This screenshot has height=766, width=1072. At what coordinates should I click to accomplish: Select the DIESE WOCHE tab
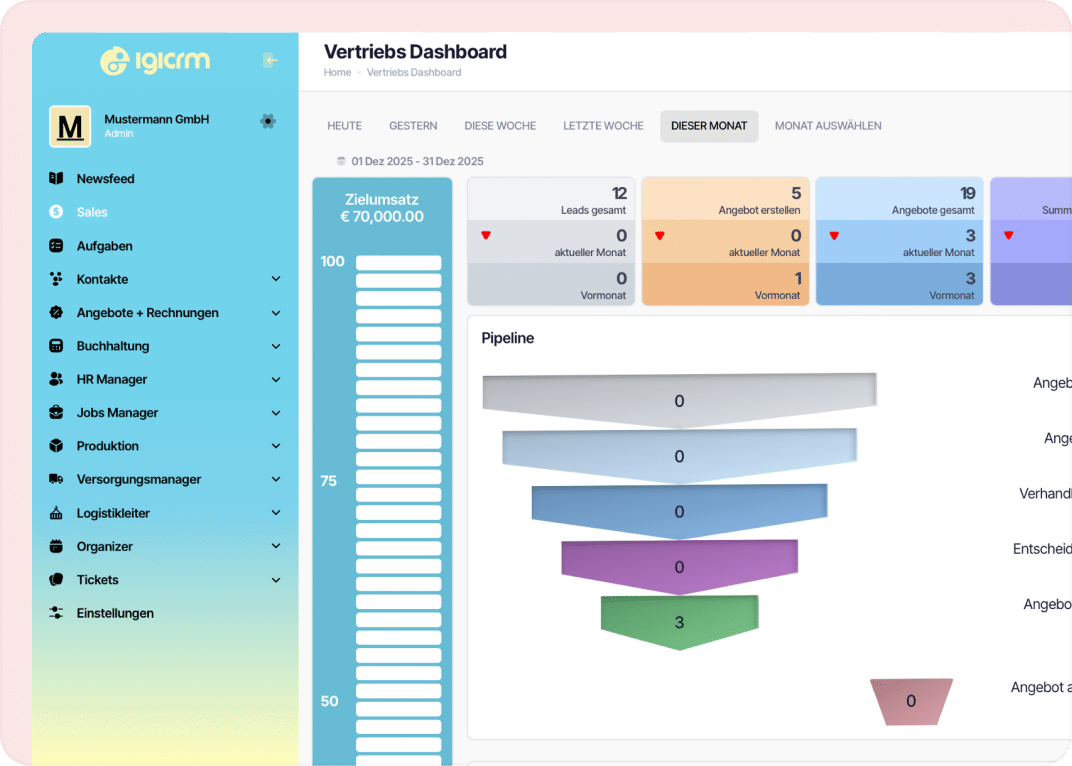tap(500, 126)
